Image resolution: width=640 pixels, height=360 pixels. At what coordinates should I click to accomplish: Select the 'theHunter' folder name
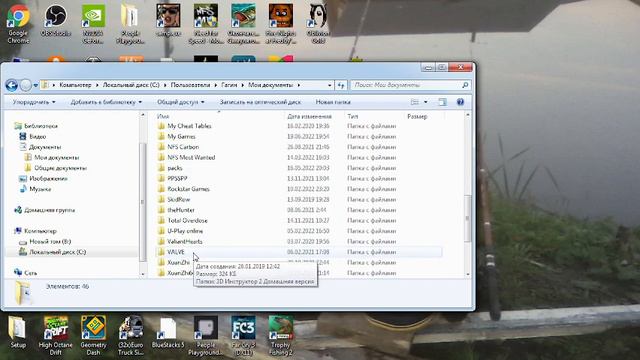click(x=181, y=210)
